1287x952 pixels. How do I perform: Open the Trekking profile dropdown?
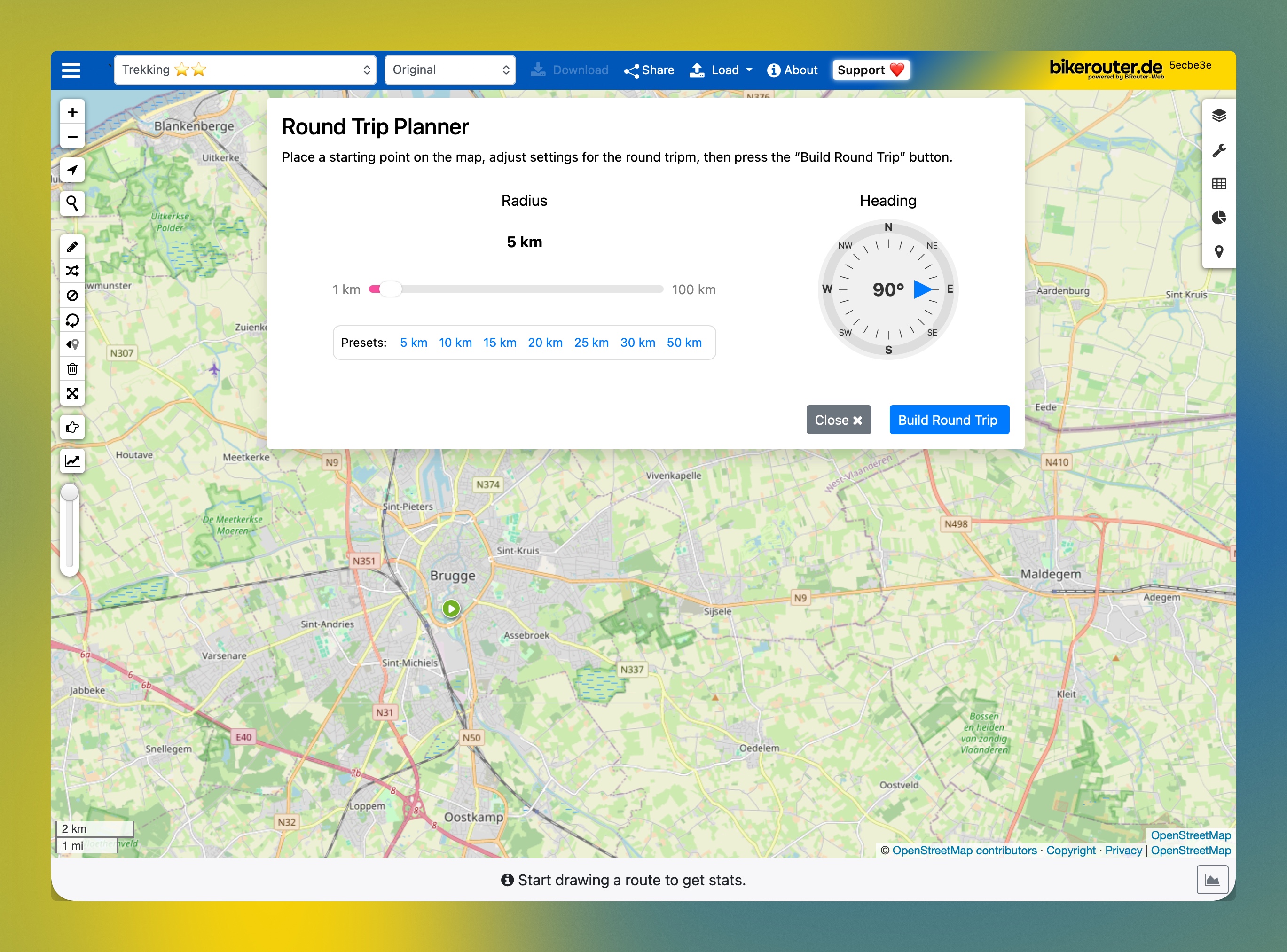click(x=245, y=70)
